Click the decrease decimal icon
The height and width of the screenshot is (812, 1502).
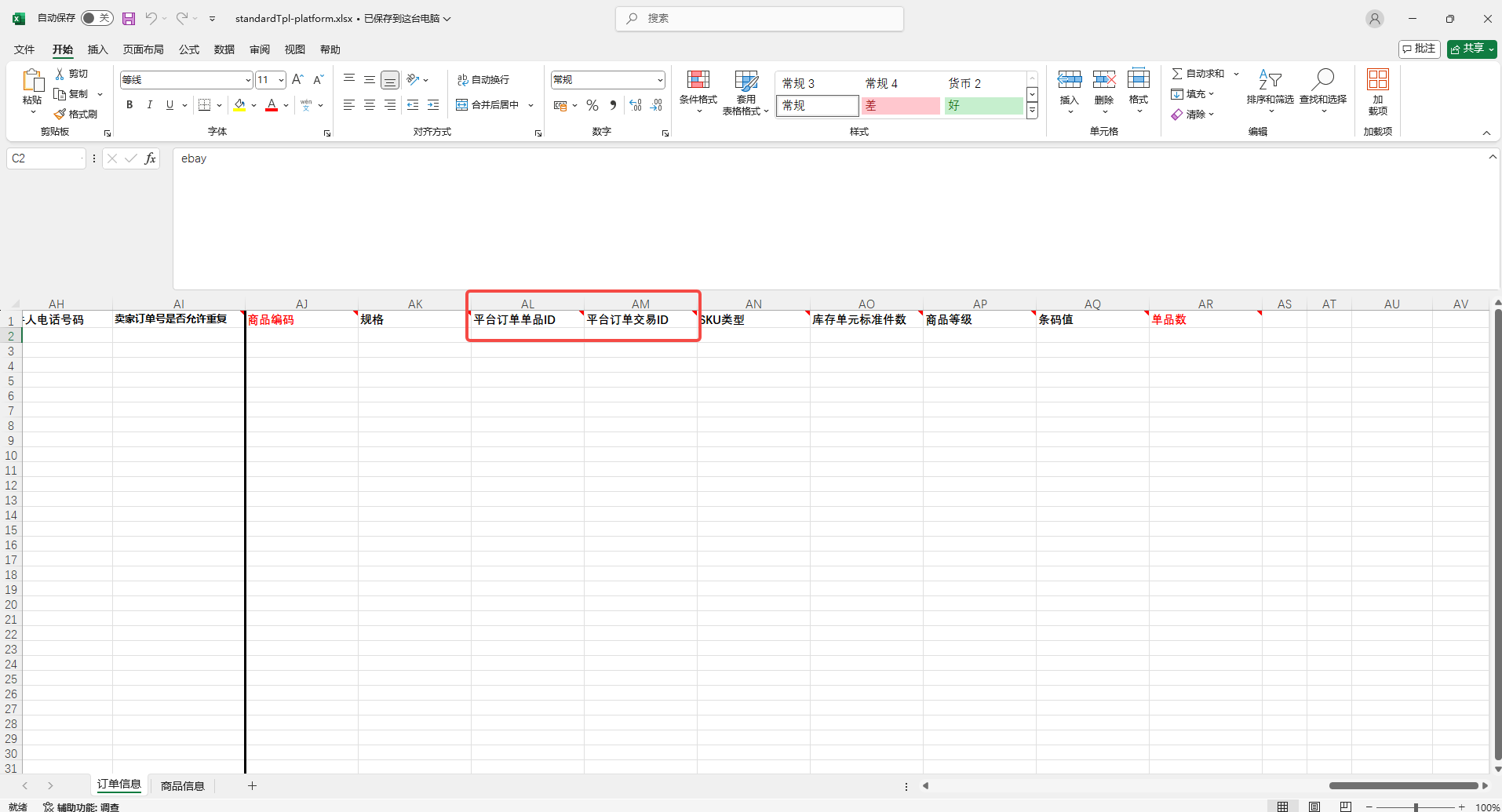coord(657,105)
